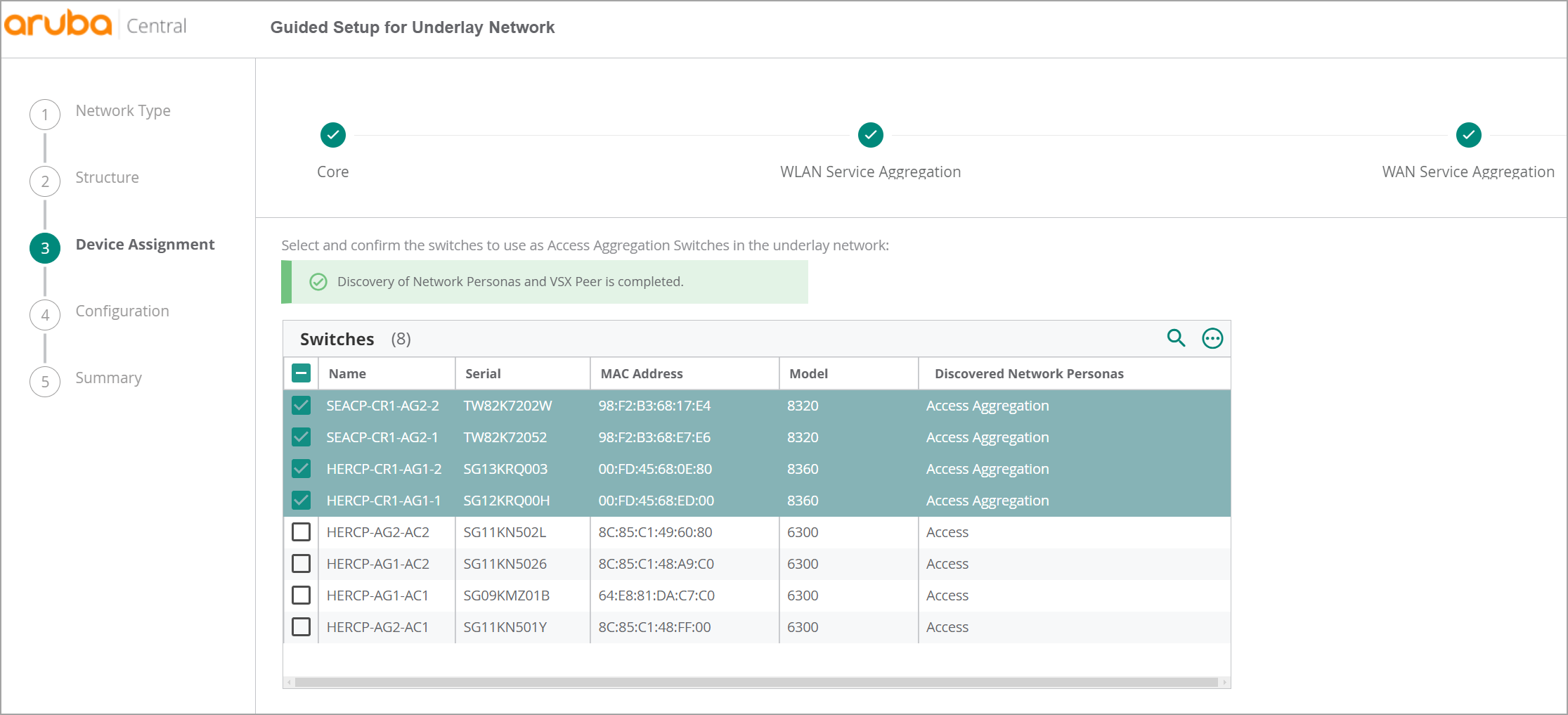Click step 3 circle for Device Assignment

click(45, 248)
